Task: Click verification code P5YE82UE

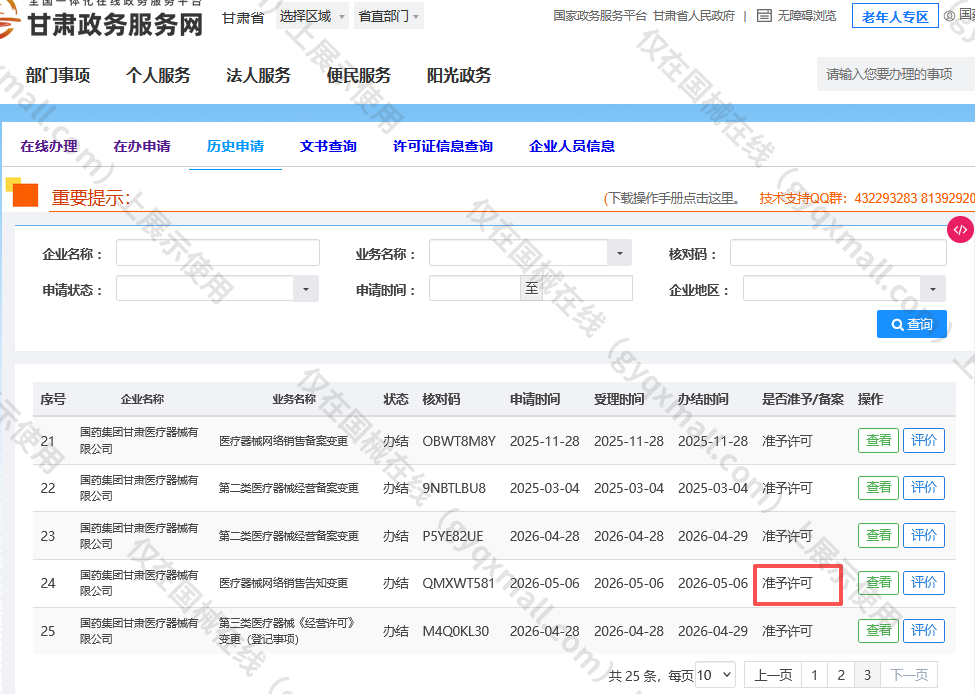Action: (453, 537)
